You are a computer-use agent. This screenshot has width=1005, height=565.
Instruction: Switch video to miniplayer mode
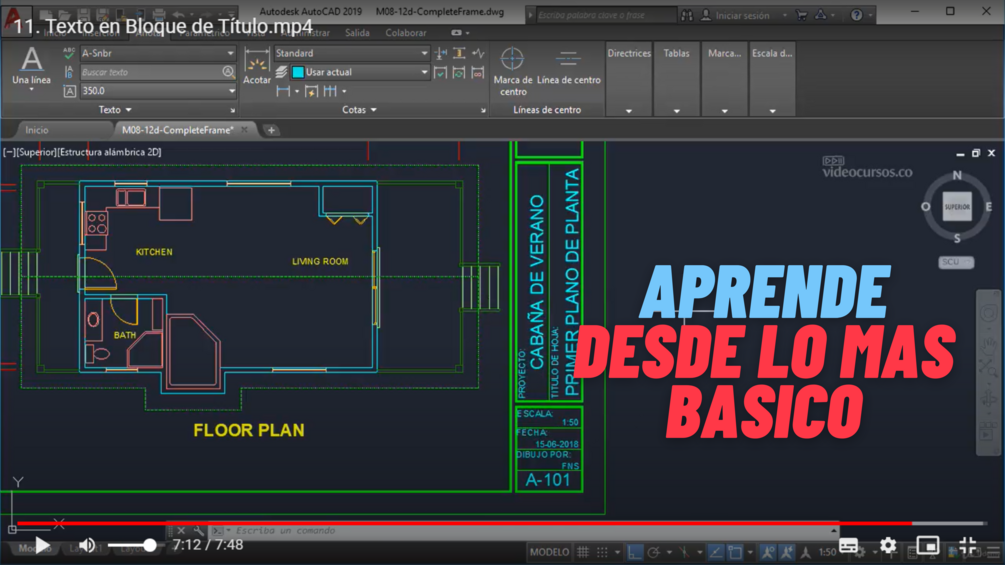pyautogui.click(x=927, y=545)
